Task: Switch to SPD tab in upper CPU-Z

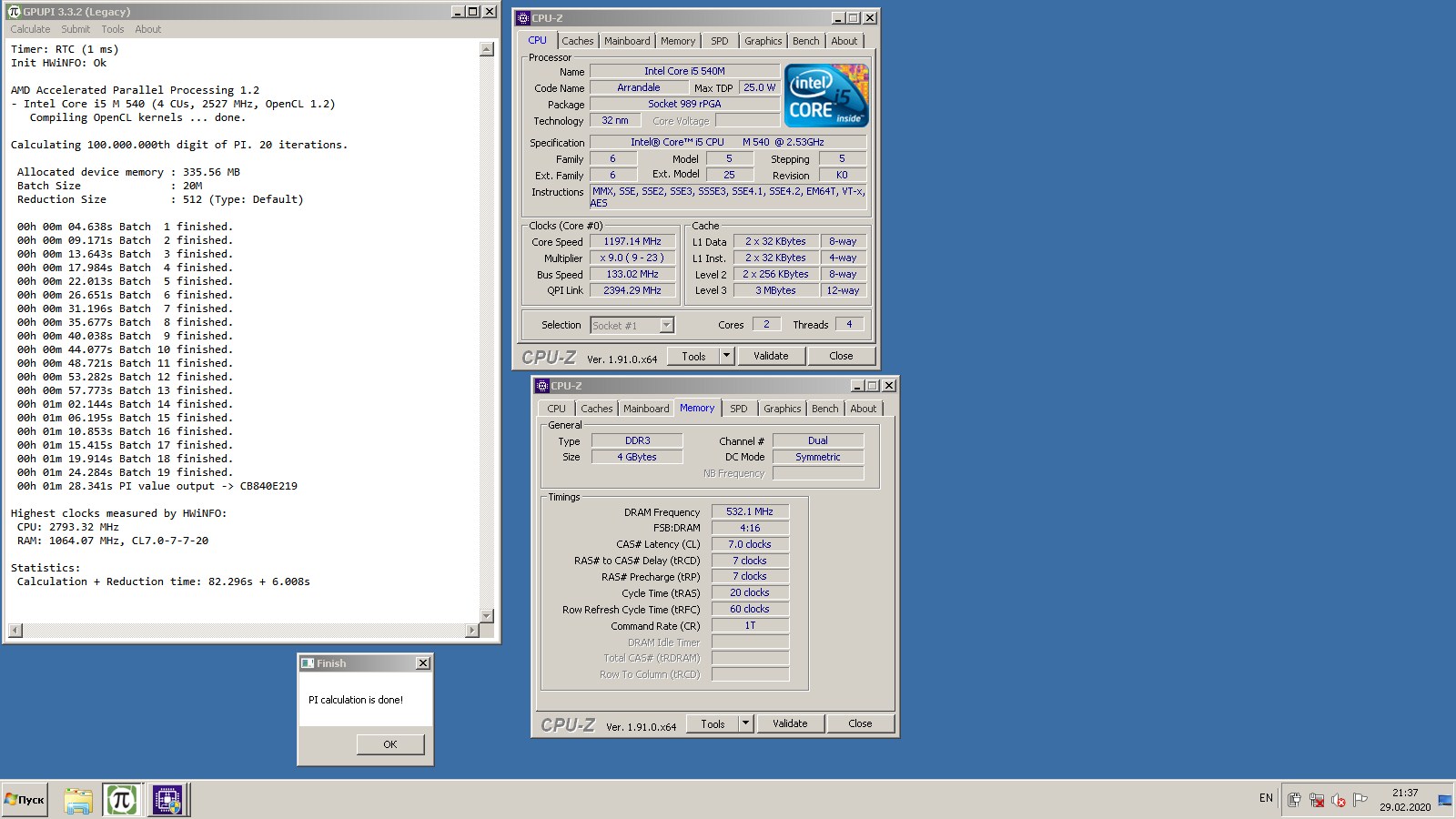Action: 719,41
